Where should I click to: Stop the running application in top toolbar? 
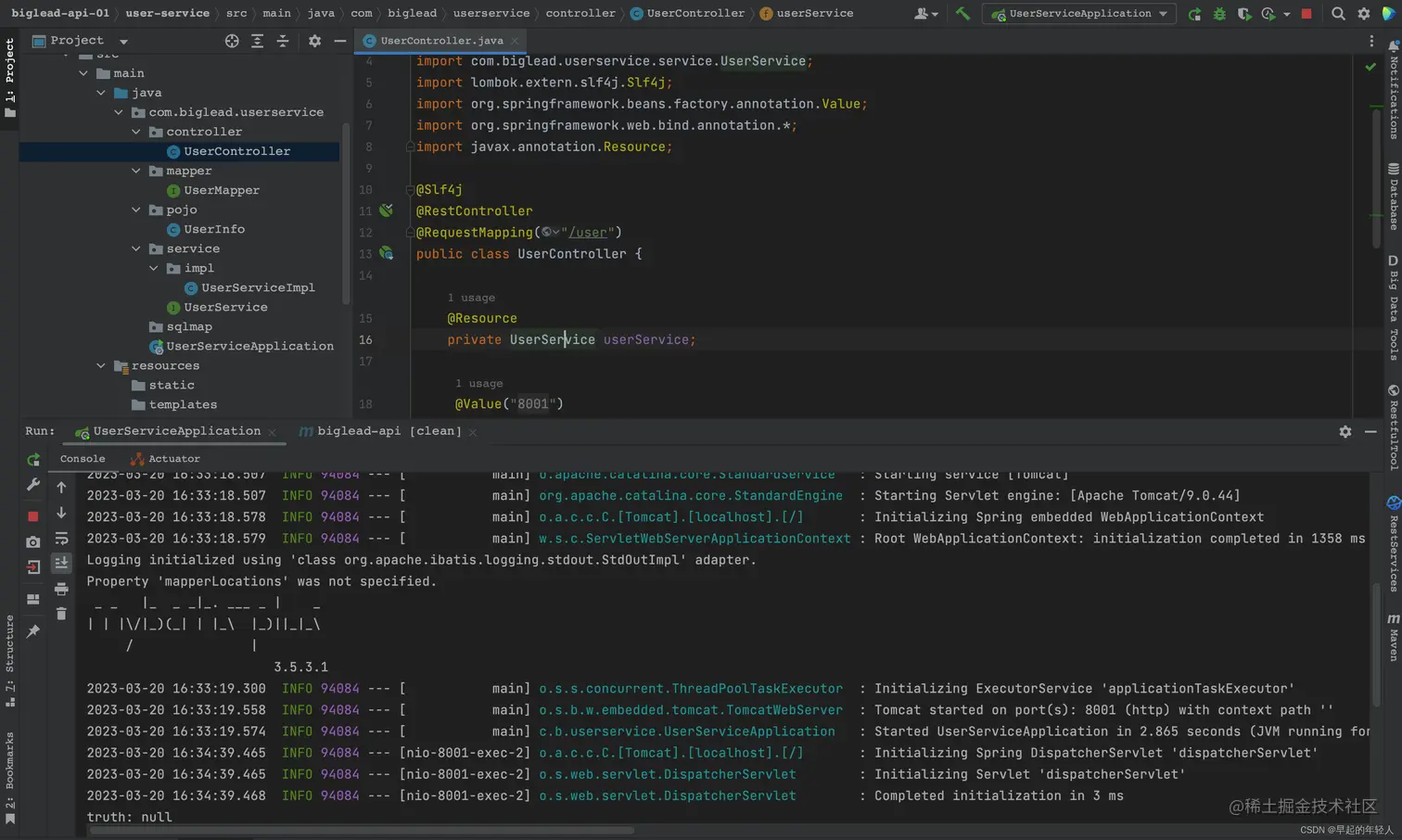click(1306, 14)
